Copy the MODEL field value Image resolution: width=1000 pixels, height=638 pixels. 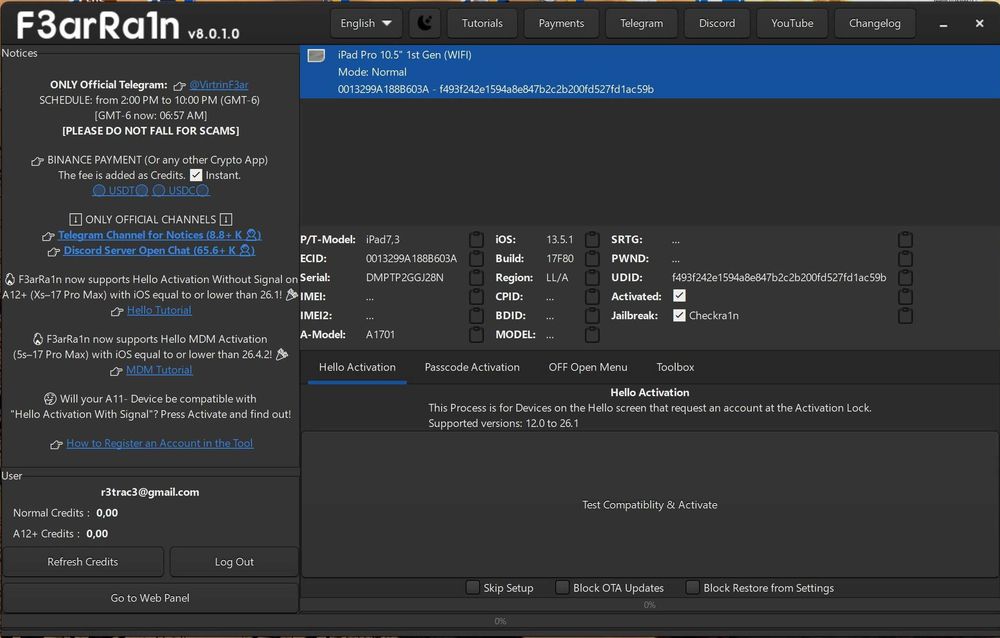point(592,334)
